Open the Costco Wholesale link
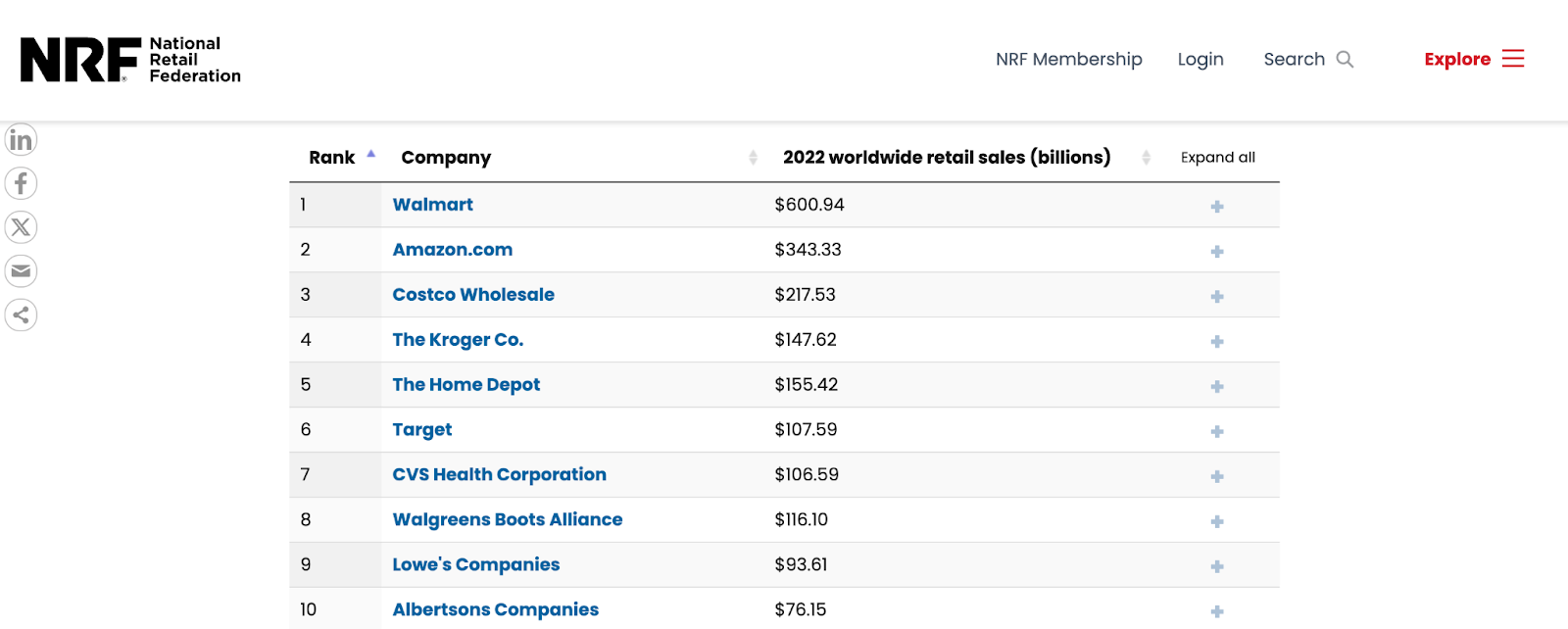Image resolution: width=1568 pixels, height=629 pixels. 473,295
